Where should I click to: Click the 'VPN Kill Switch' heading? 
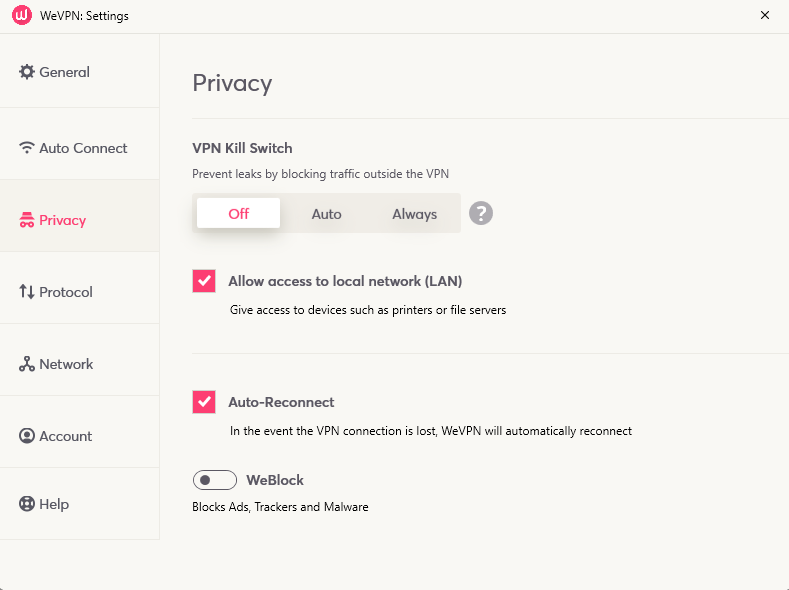click(x=242, y=148)
